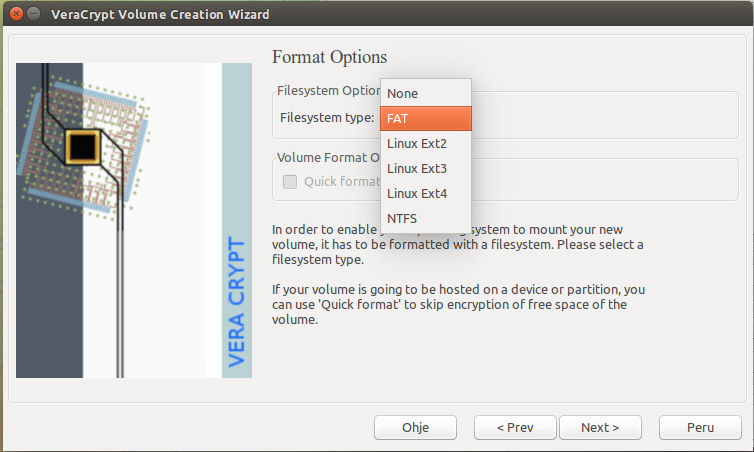Proceed with the Next button

point(600,427)
